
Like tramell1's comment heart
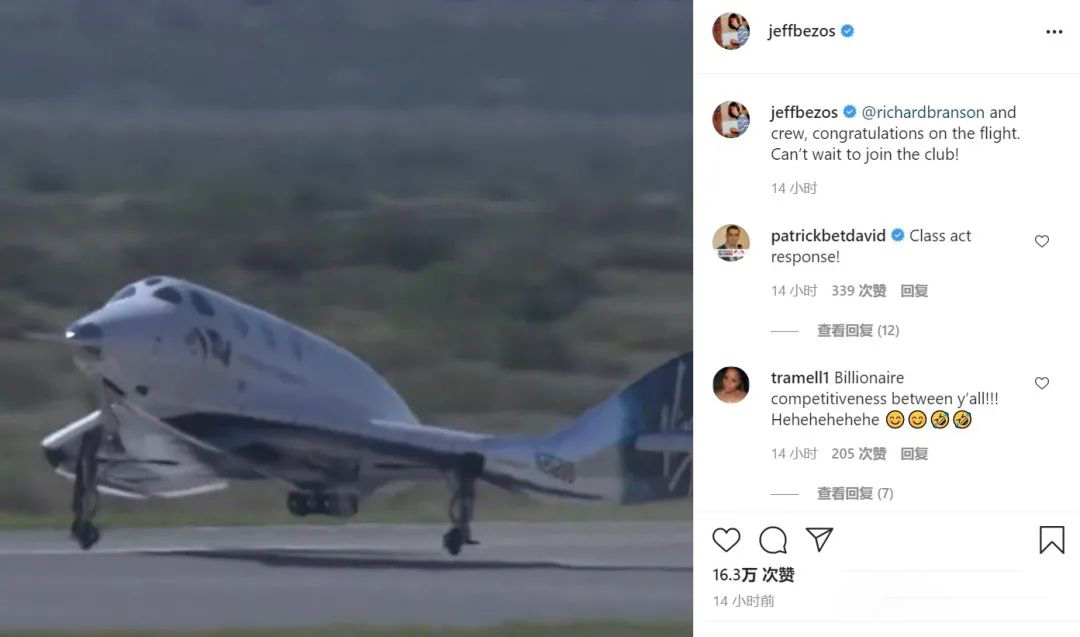tap(1041, 383)
